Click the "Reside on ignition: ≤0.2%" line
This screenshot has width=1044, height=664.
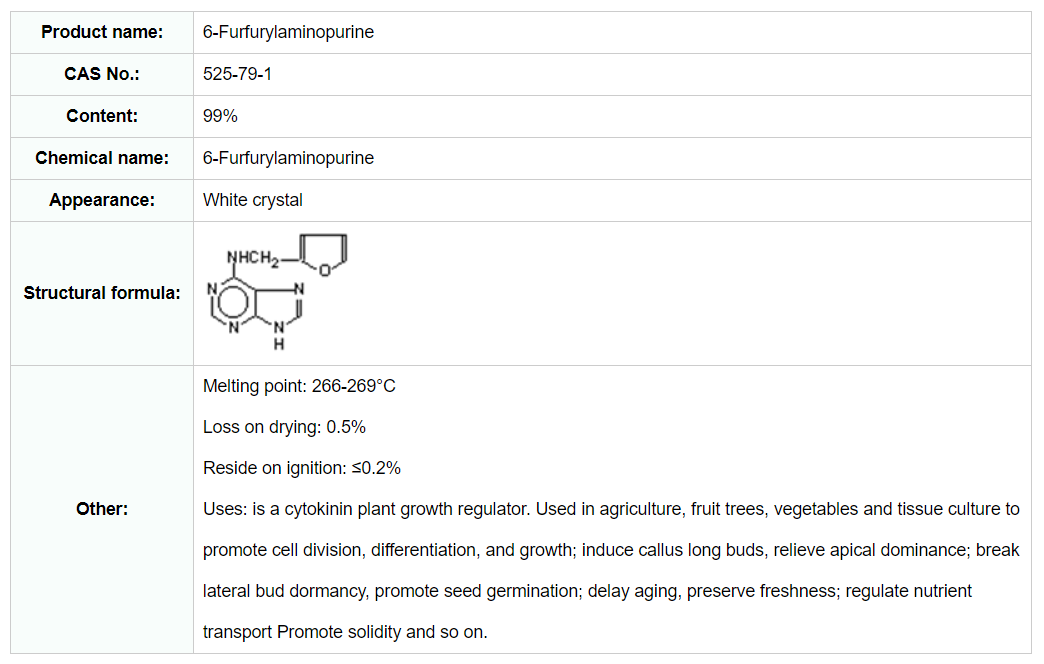pos(301,468)
